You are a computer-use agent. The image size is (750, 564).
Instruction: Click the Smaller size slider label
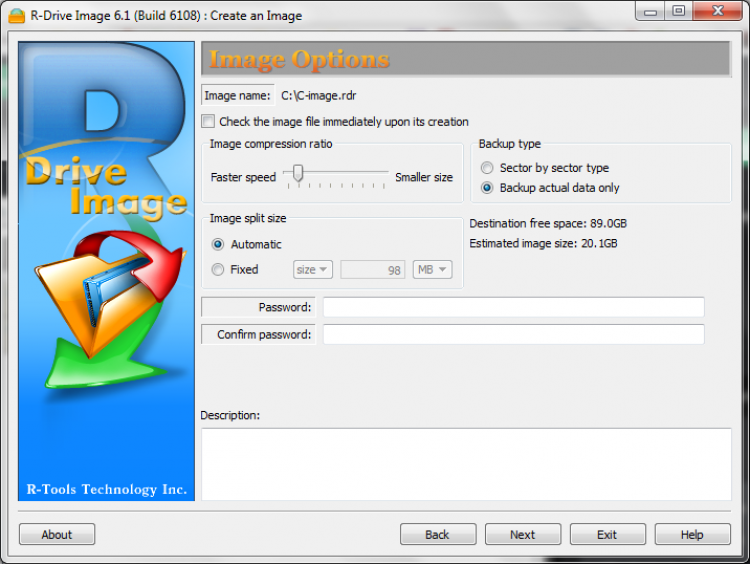[x=424, y=177]
